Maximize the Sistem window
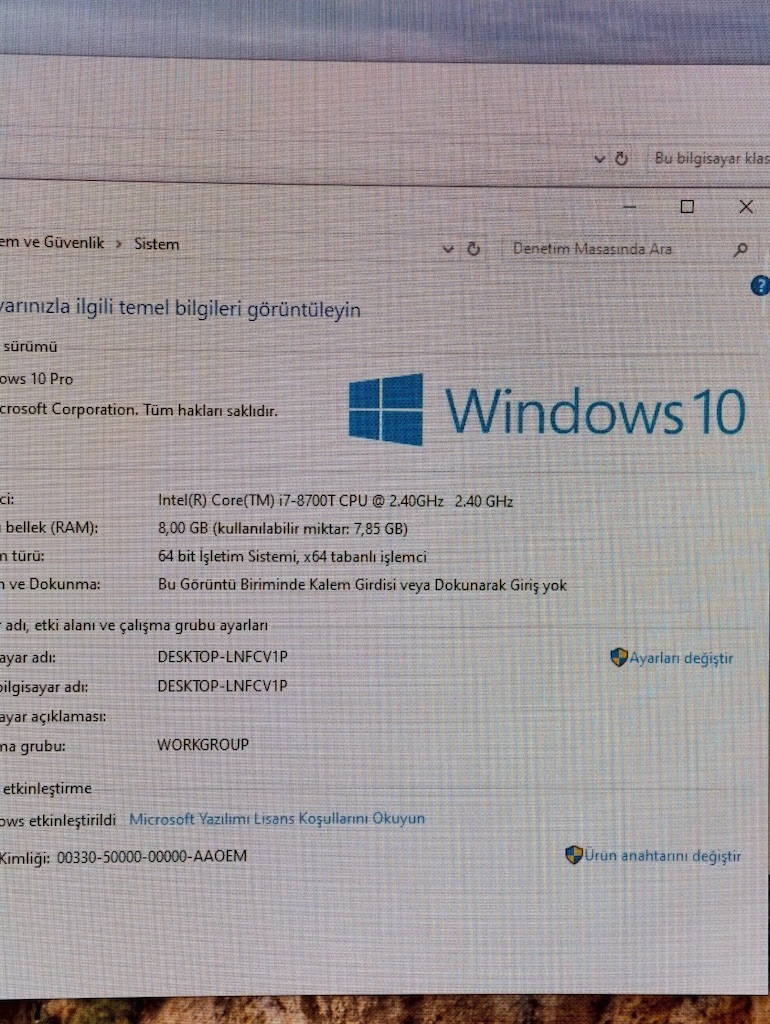 click(687, 207)
